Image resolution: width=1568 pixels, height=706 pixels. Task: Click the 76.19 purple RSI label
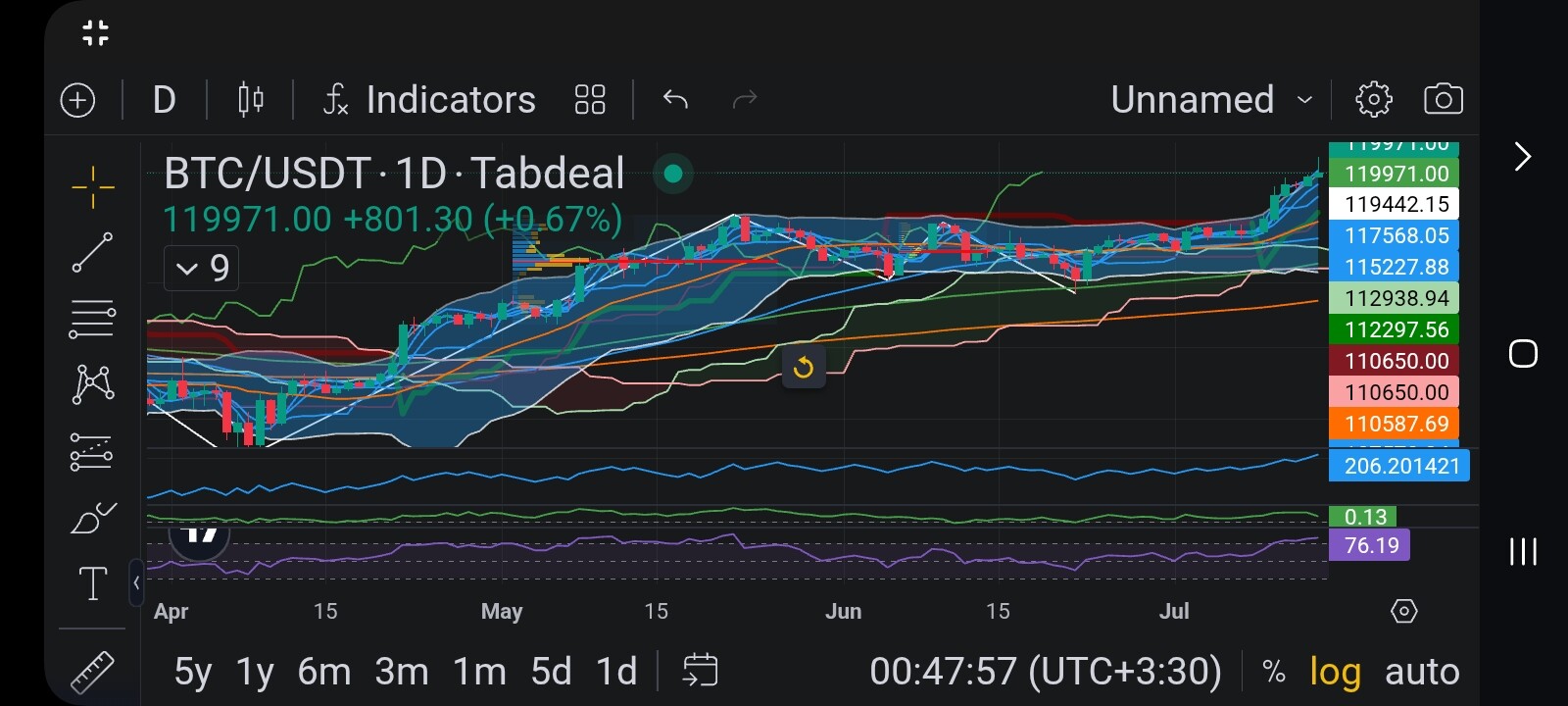tap(1369, 545)
